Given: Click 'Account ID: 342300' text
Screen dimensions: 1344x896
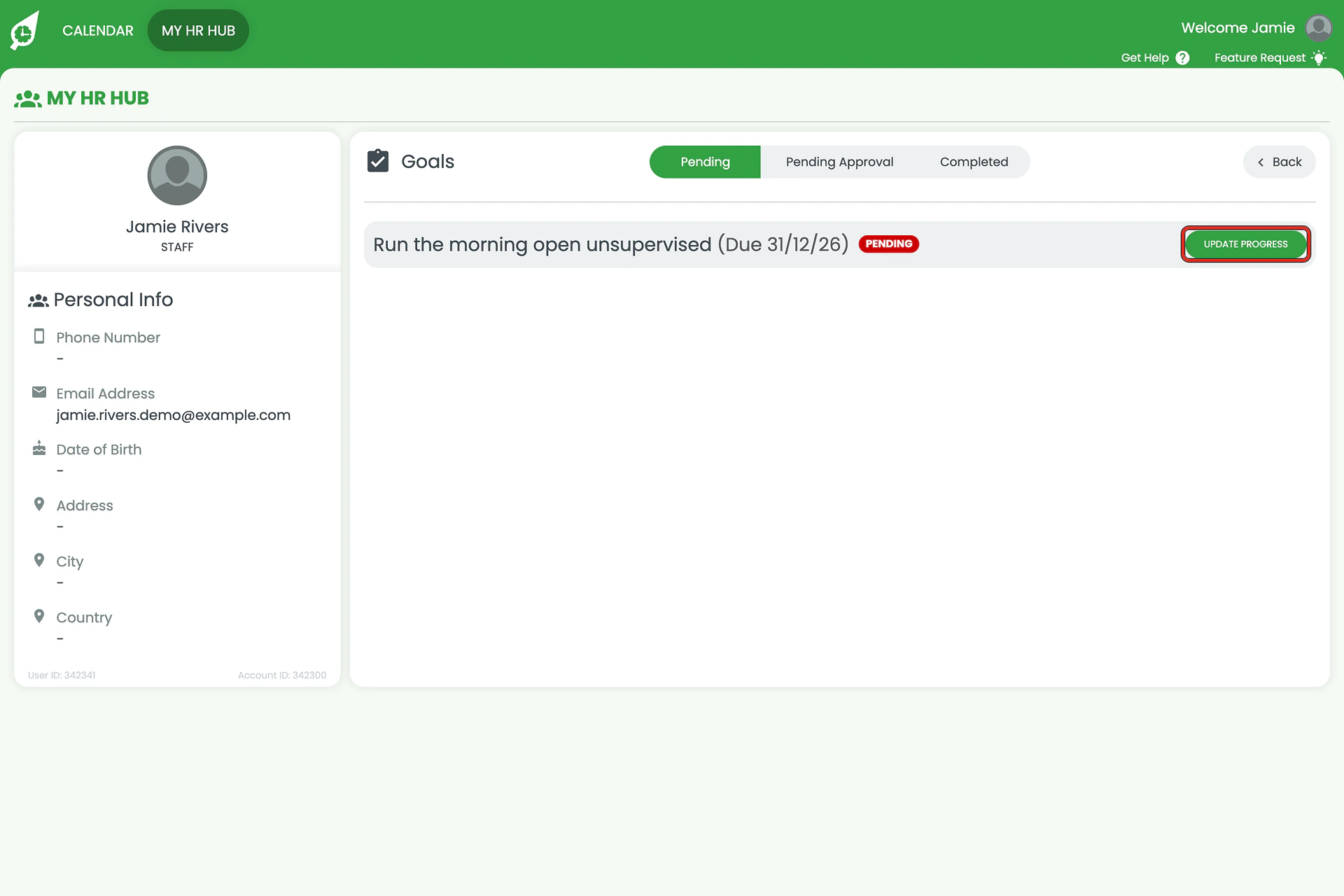Looking at the screenshot, I should (282, 675).
